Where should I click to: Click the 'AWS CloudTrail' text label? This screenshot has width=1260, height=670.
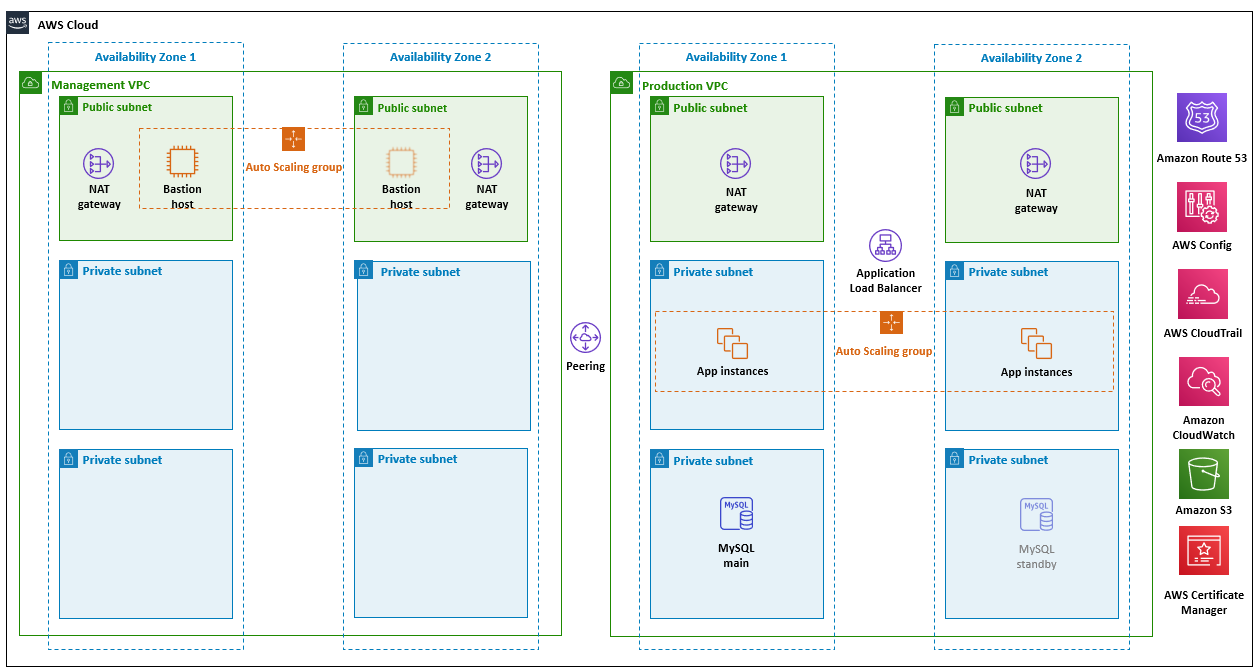coord(1203,333)
